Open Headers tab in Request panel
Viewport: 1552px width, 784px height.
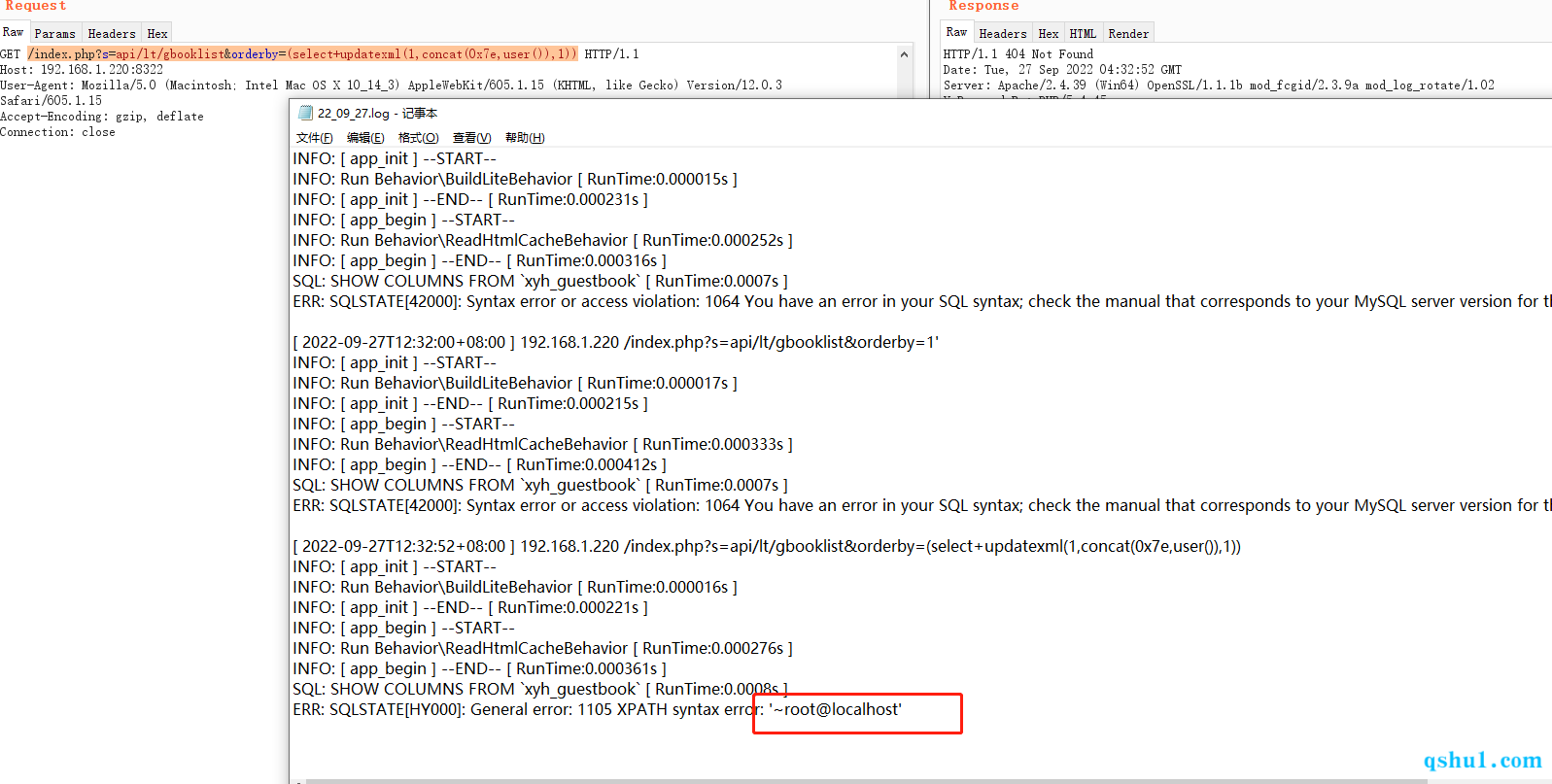(x=112, y=33)
